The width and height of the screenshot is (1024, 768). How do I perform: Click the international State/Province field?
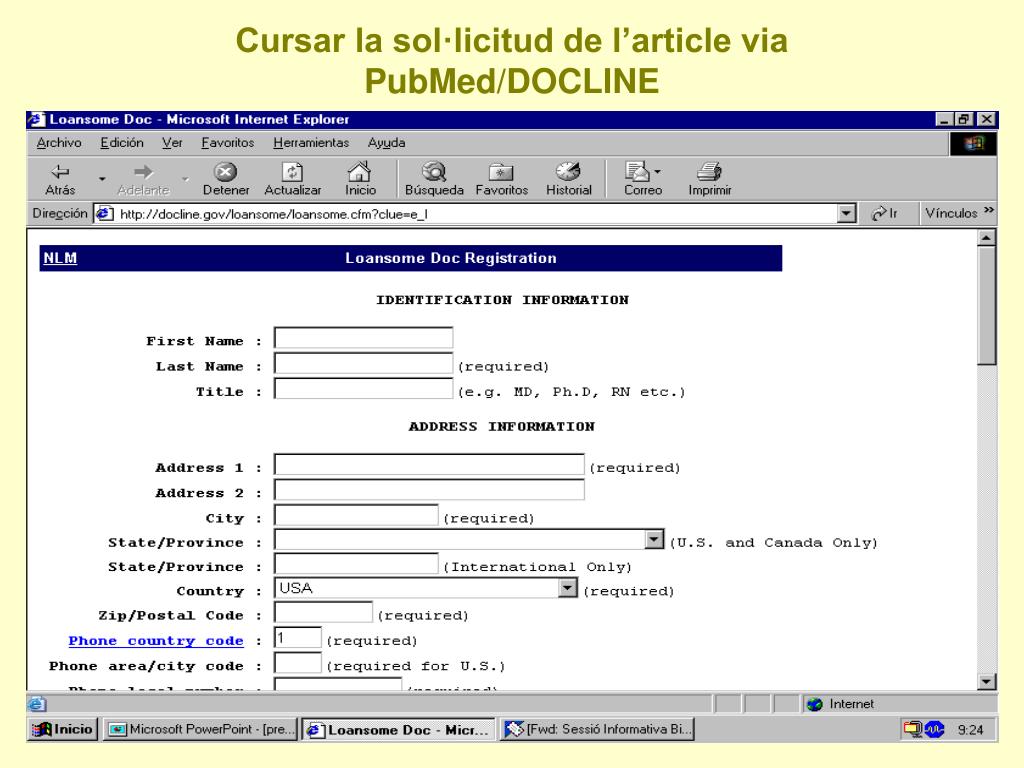point(356,564)
